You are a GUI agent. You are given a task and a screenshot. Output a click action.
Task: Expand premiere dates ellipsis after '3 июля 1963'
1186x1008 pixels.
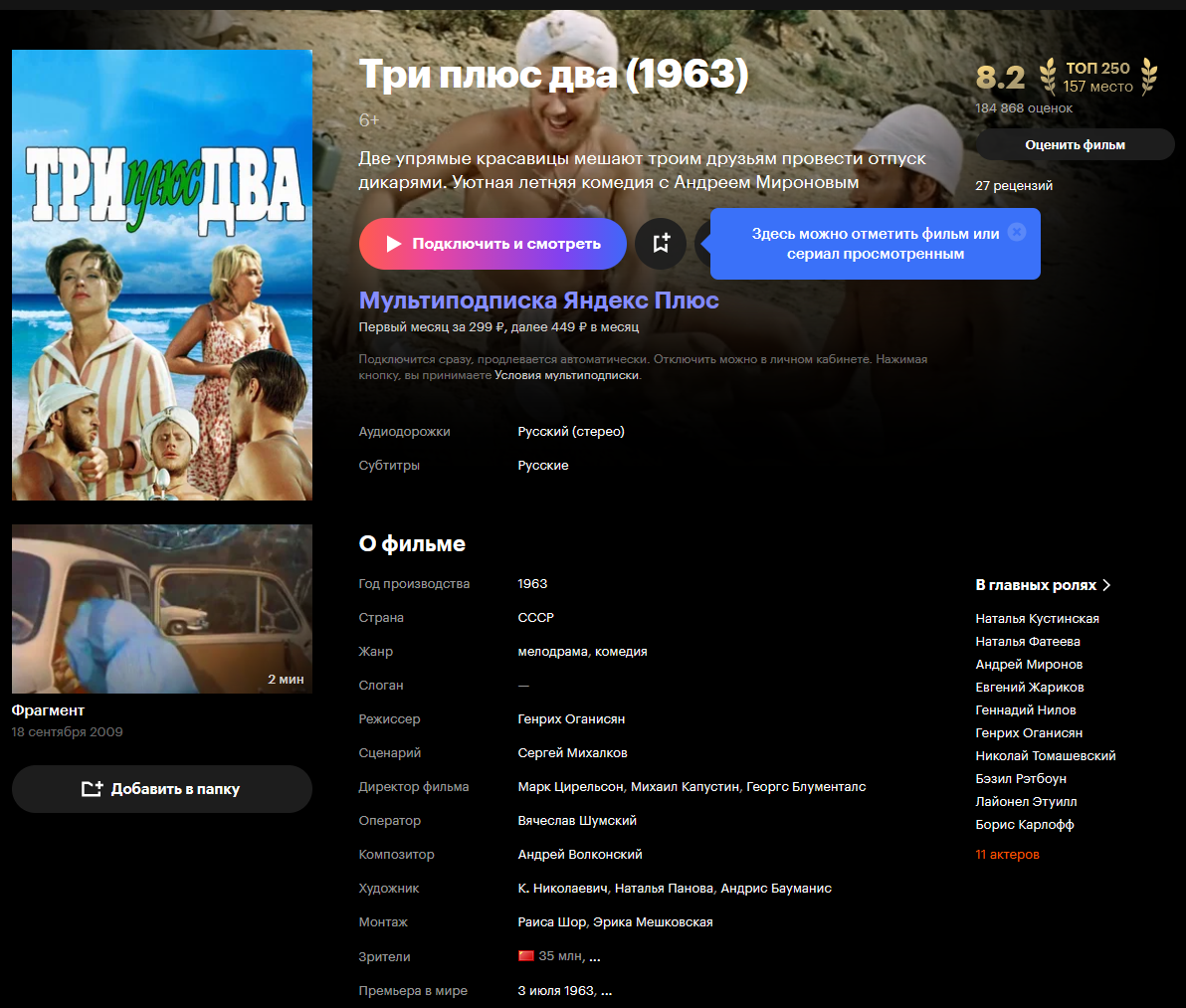click(607, 991)
